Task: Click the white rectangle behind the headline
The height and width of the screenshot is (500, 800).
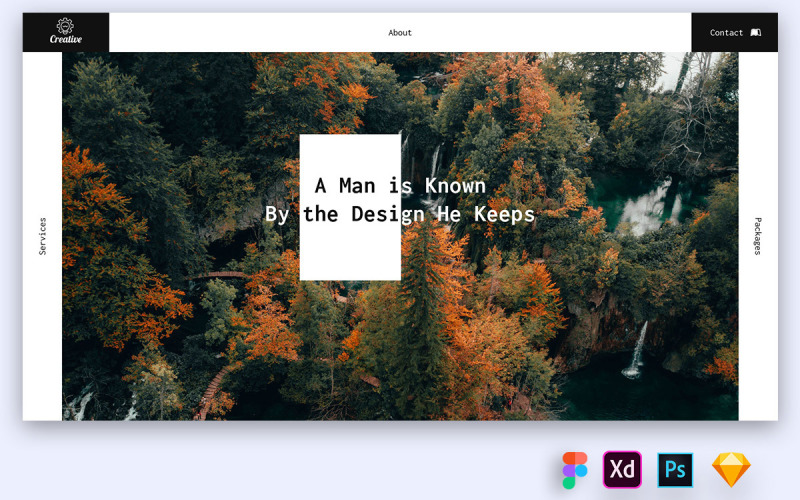Action: click(350, 255)
